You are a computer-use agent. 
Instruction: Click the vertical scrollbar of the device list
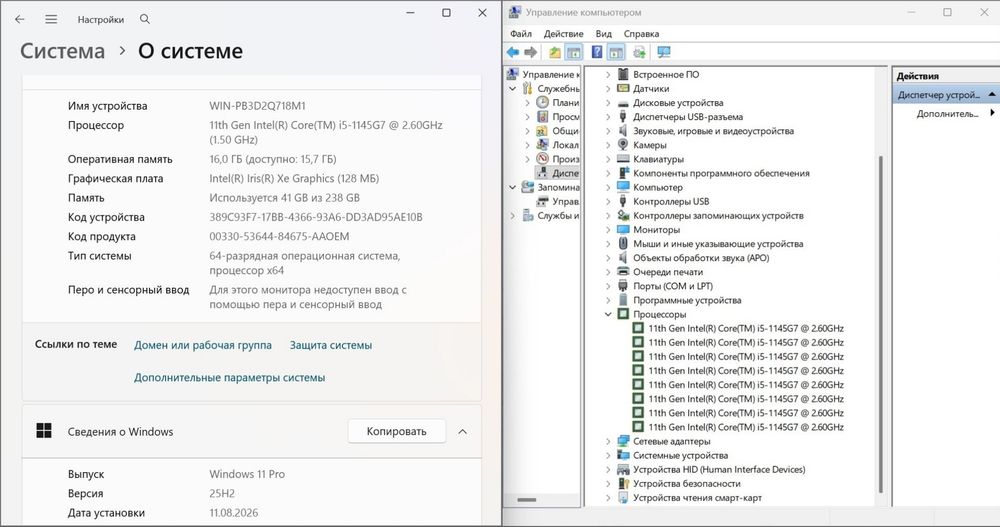881,322
